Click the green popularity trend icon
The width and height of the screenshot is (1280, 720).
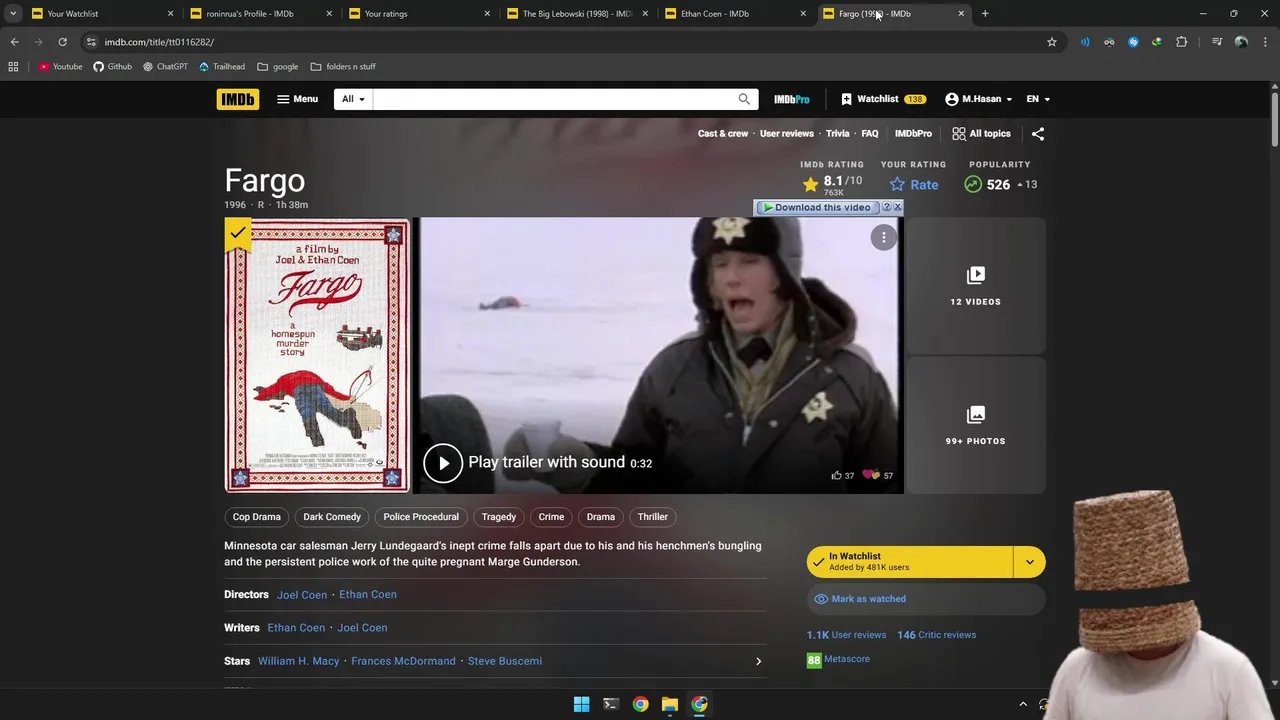tap(973, 184)
